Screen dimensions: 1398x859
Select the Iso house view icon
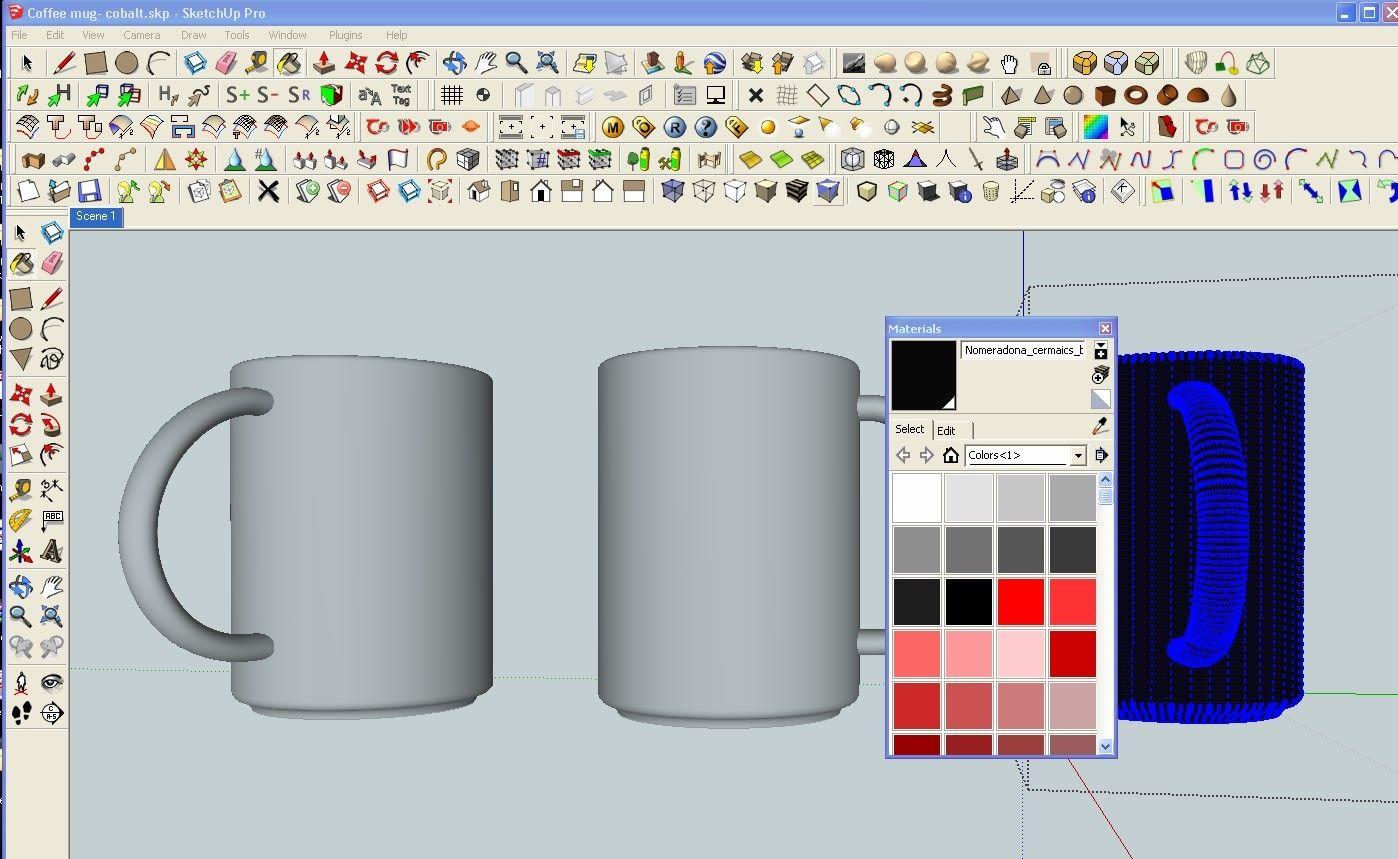479,190
